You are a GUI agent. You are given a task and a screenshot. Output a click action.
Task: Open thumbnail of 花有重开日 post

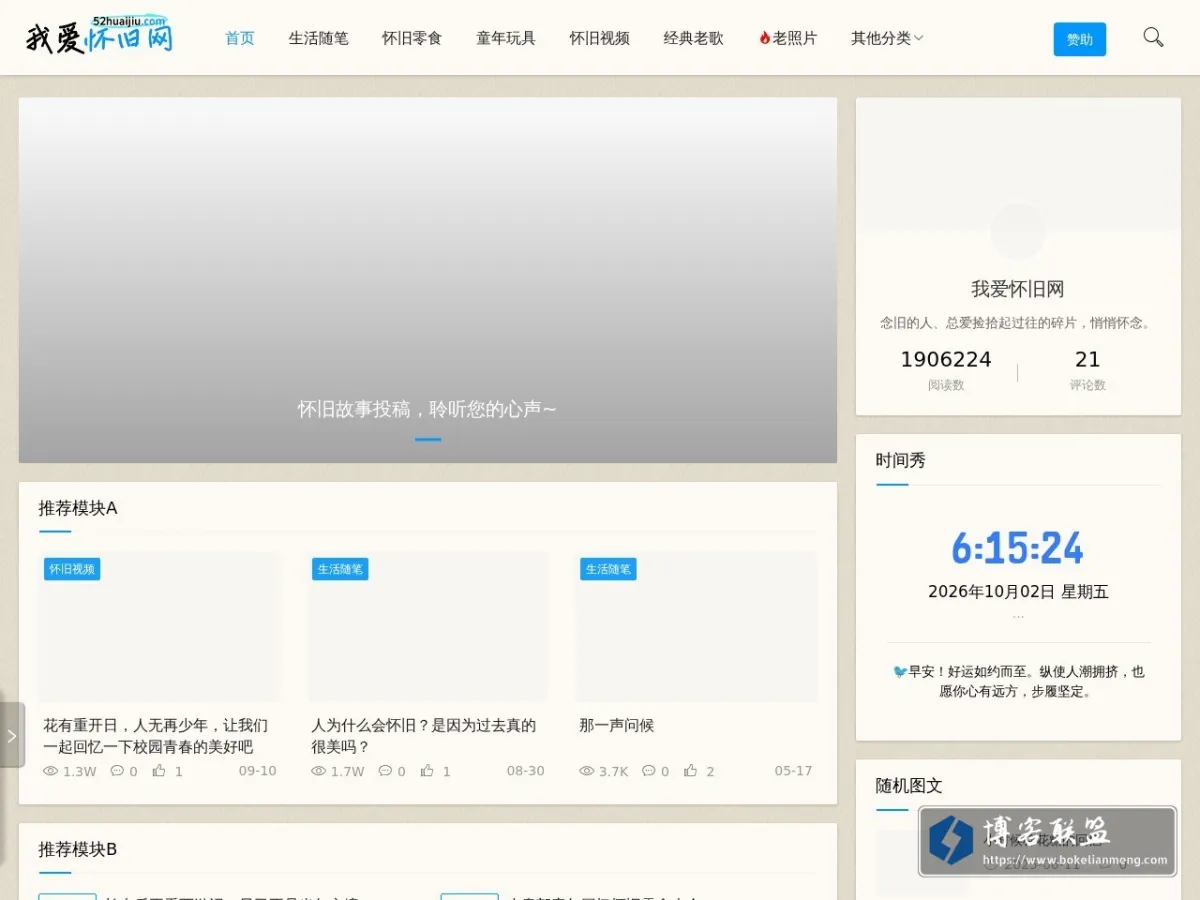click(160, 627)
